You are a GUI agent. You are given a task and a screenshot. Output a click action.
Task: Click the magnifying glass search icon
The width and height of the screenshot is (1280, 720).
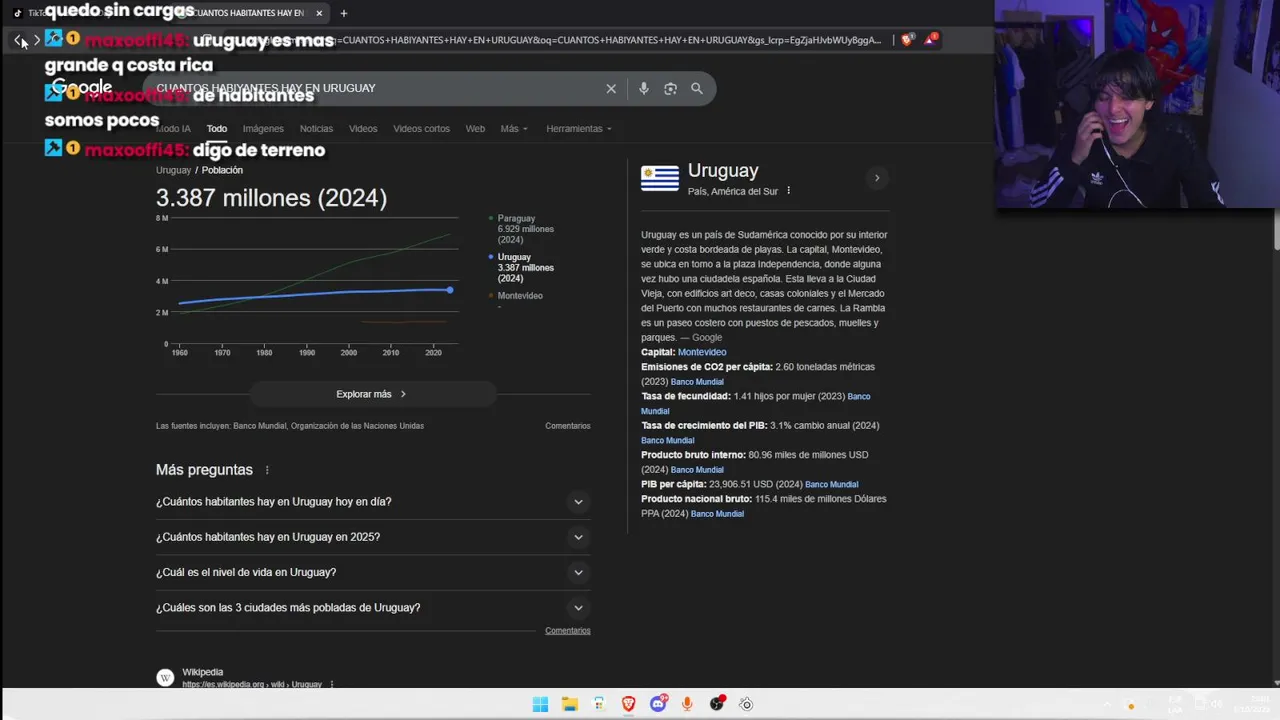tap(697, 89)
